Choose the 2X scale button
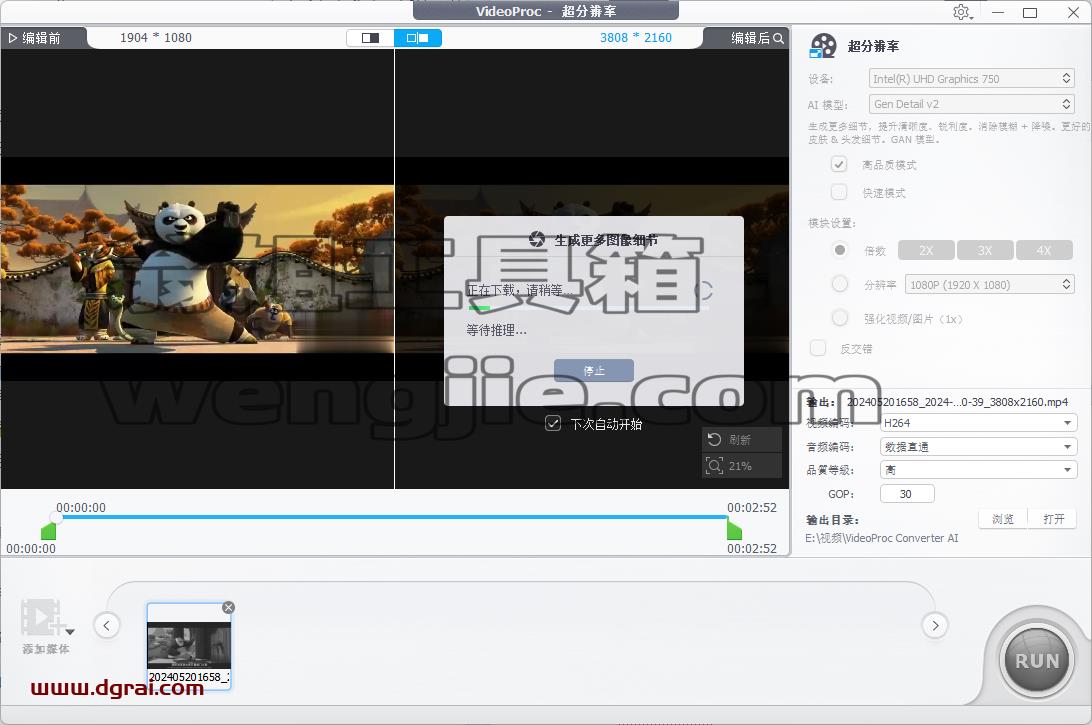This screenshot has height=725, width=1092. click(926, 250)
